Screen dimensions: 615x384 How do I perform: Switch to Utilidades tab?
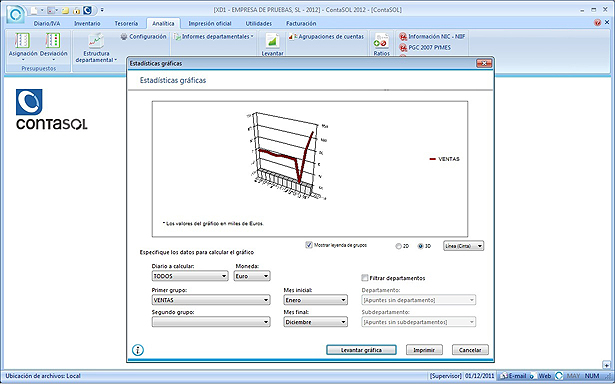click(x=258, y=24)
